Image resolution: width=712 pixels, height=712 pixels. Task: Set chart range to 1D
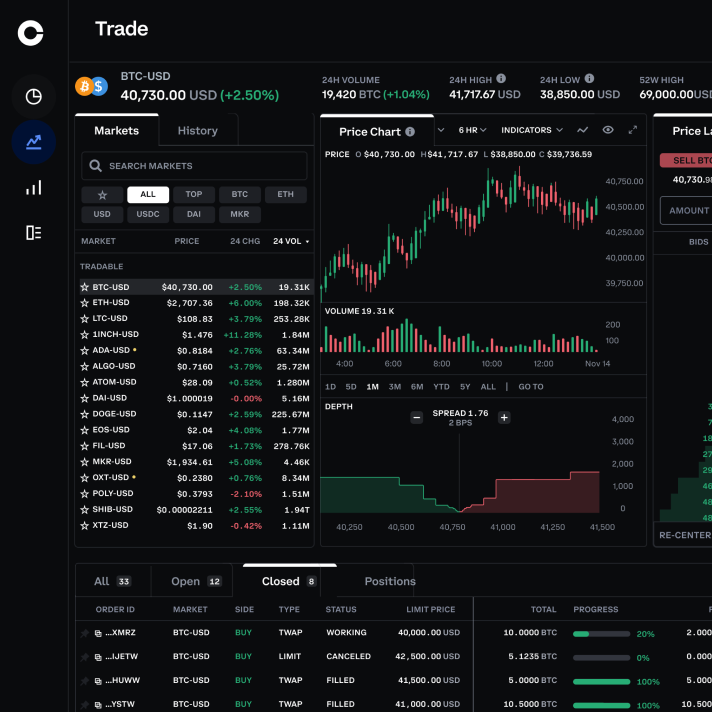330,387
